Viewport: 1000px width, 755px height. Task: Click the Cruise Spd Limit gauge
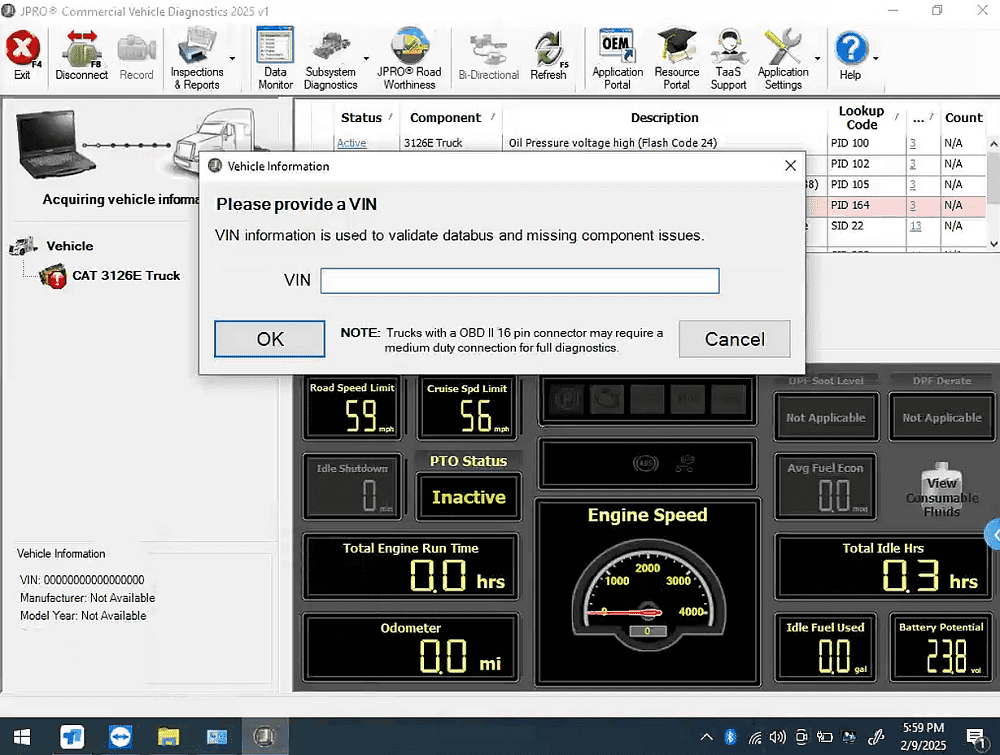tap(467, 408)
